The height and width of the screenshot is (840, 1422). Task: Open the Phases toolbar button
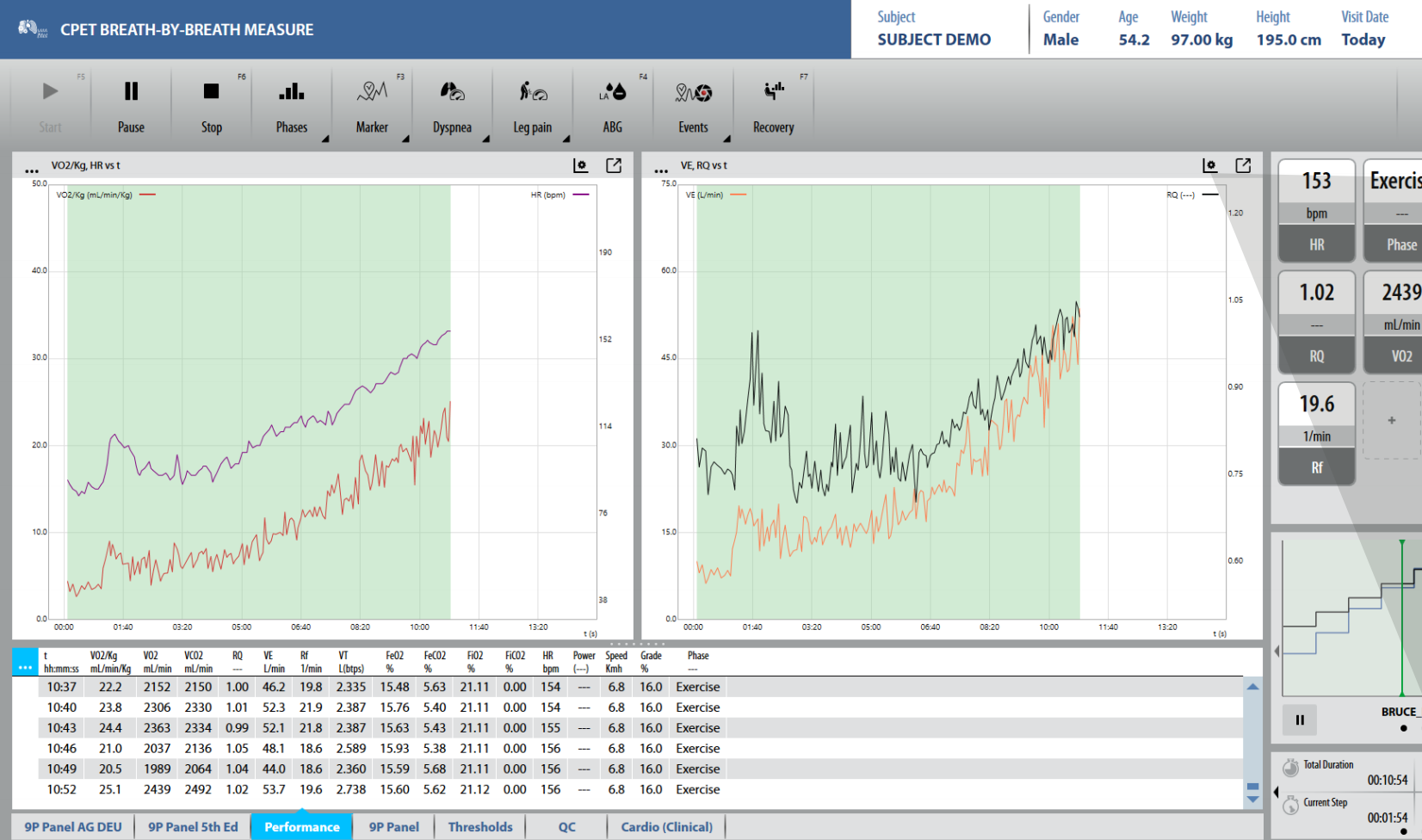click(x=291, y=106)
